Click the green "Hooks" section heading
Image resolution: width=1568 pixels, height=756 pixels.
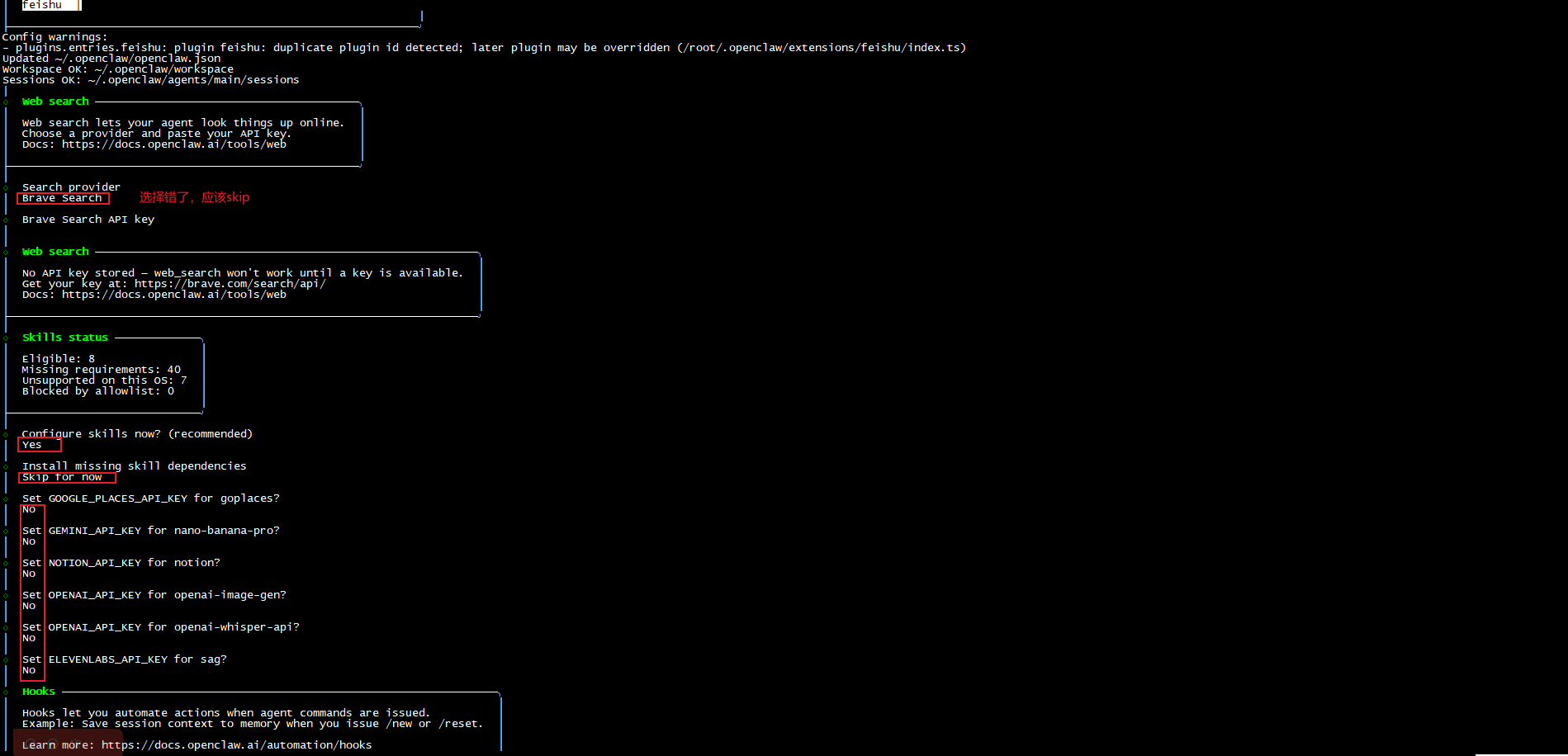(x=39, y=692)
